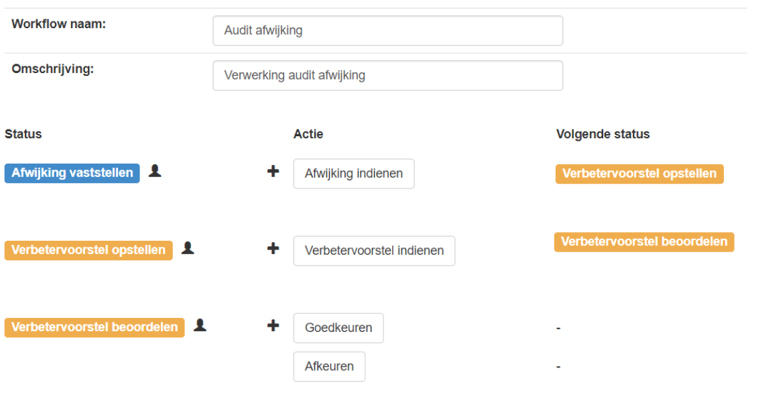758x397 pixels.
Task: Click the Verbetervoorstel beoordelen badge under Status
Action: click(95, 327)
